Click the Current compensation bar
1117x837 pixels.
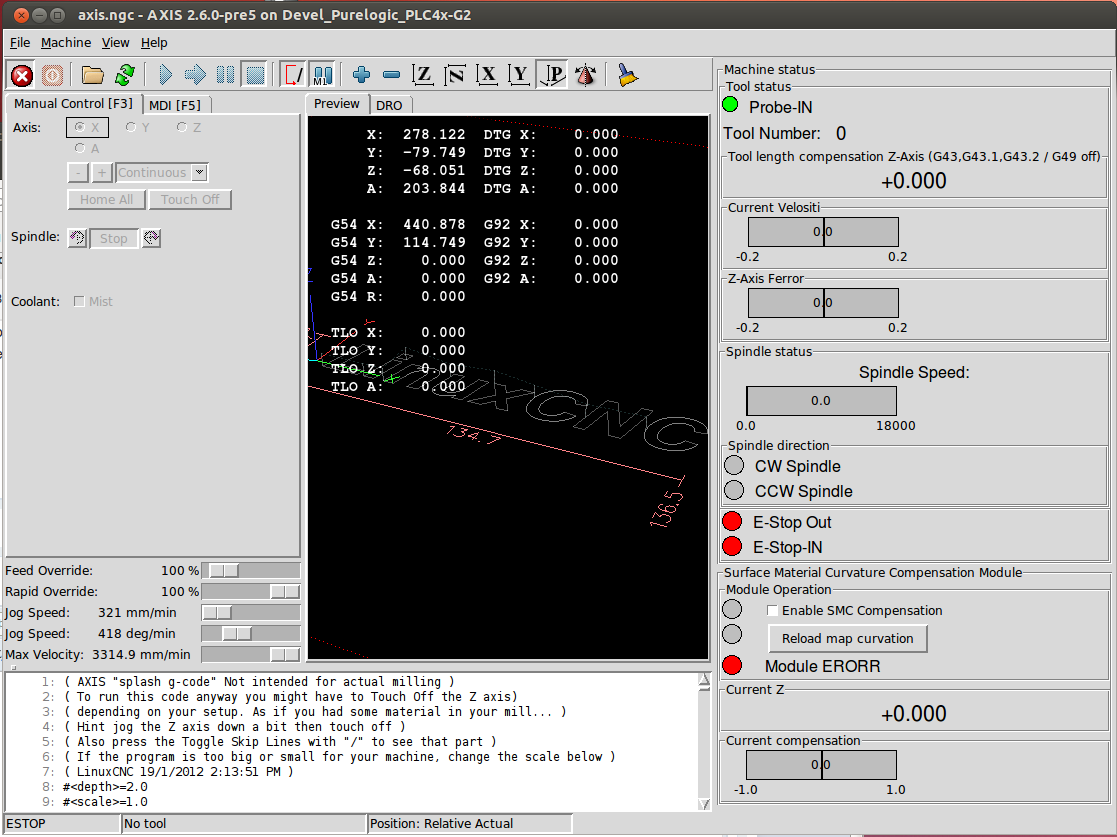click(x=821, y=764)
